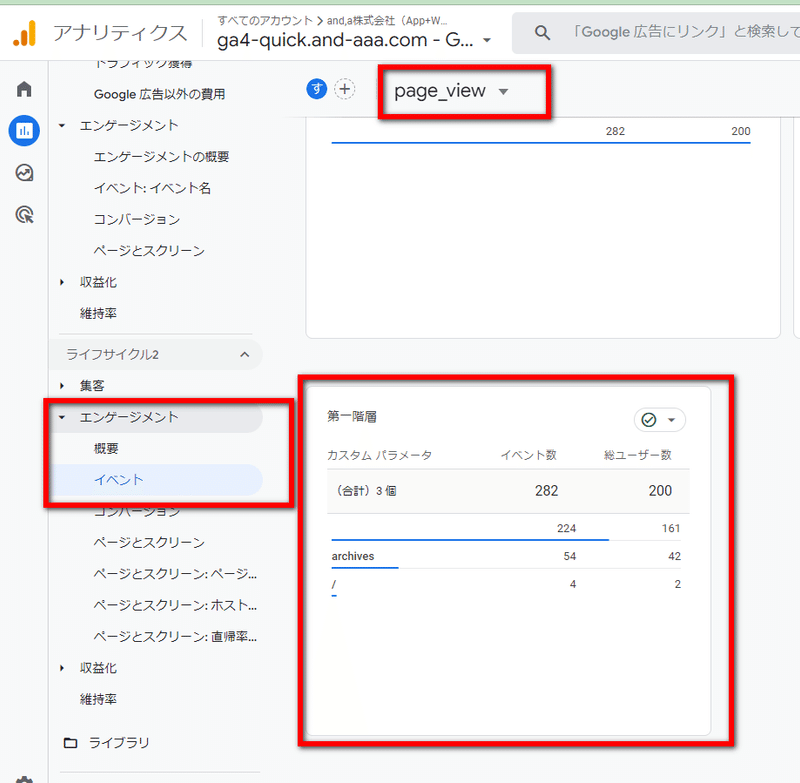Click the search magnifier icon
Image resolution: width=800 pixels, height=783 pixels.
pos(542,33)
